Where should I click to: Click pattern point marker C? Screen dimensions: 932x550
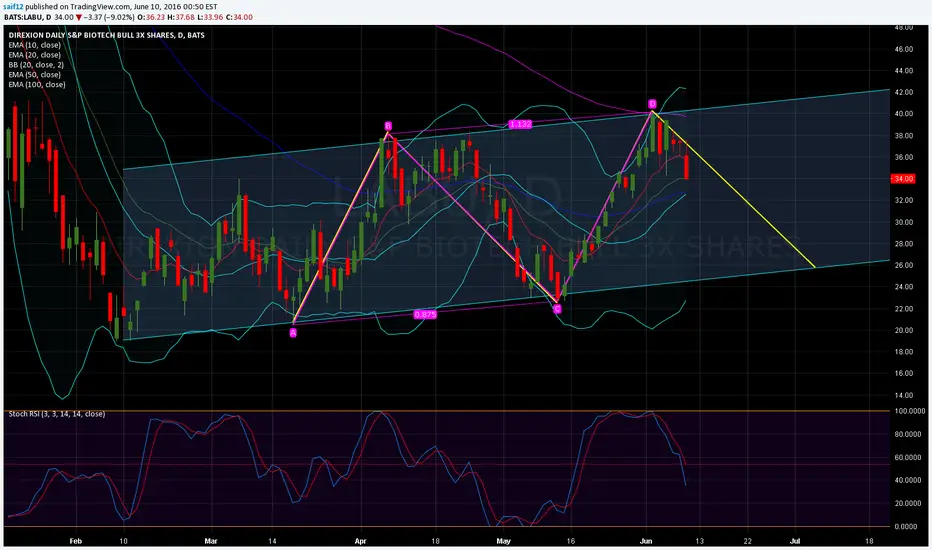557,309
